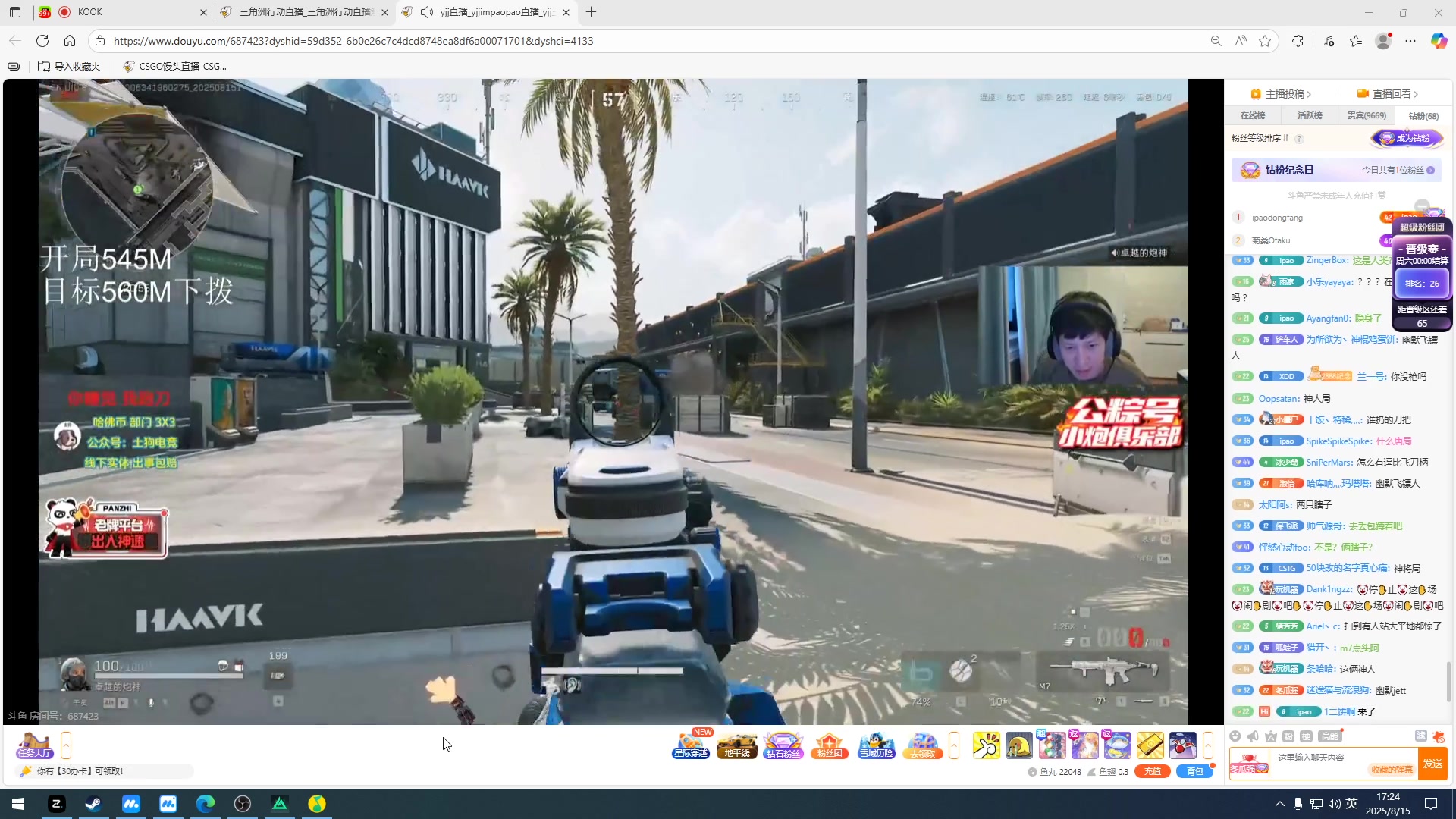Expand the arrow after 去领取 activity icons
The width and height of the screenshot is (1456, 819).
click(954, 745)
